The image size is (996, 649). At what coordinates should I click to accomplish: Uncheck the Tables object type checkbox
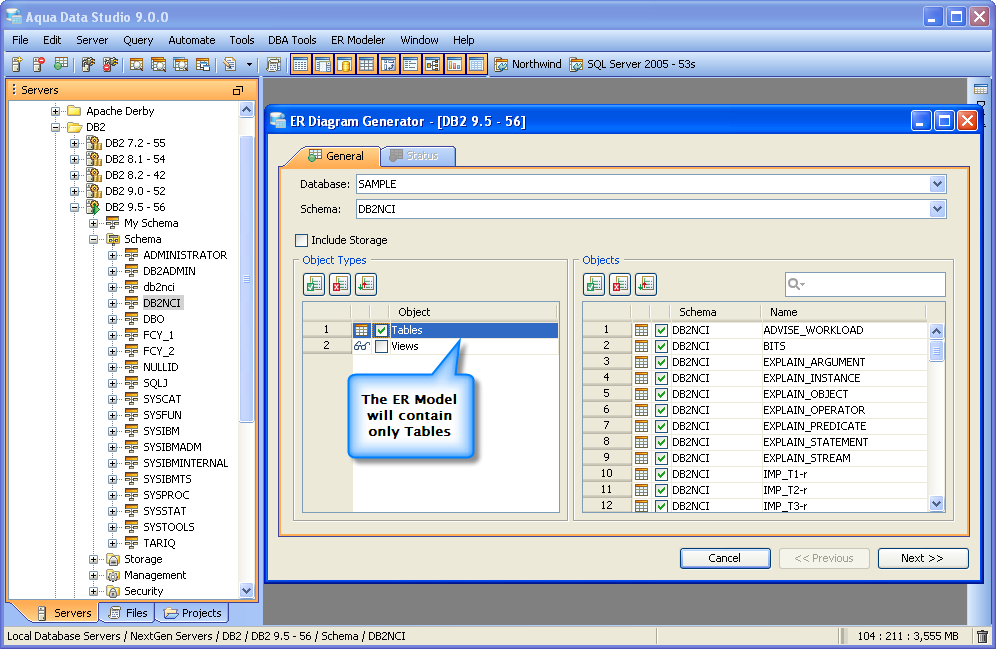click(381, 330)
